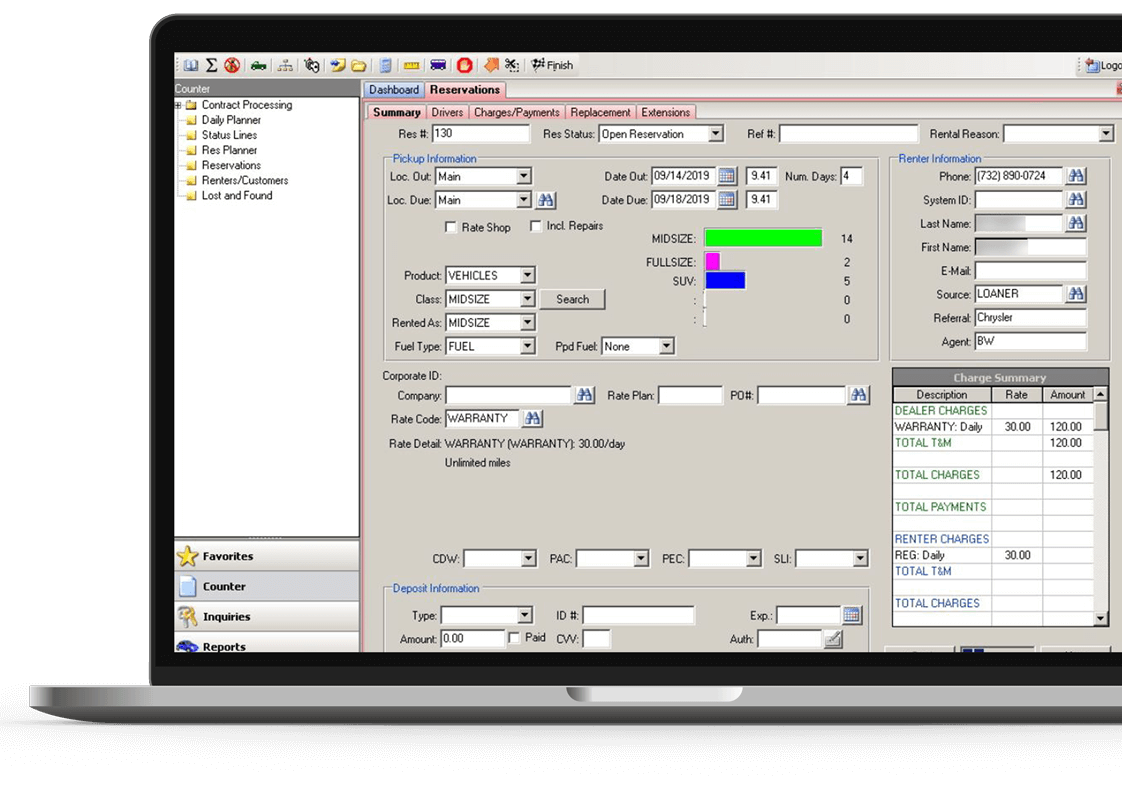This screenshot has width=1122, height=805.
Task: Click the open folder toolbar icon
Action: [x=358, y=66]
